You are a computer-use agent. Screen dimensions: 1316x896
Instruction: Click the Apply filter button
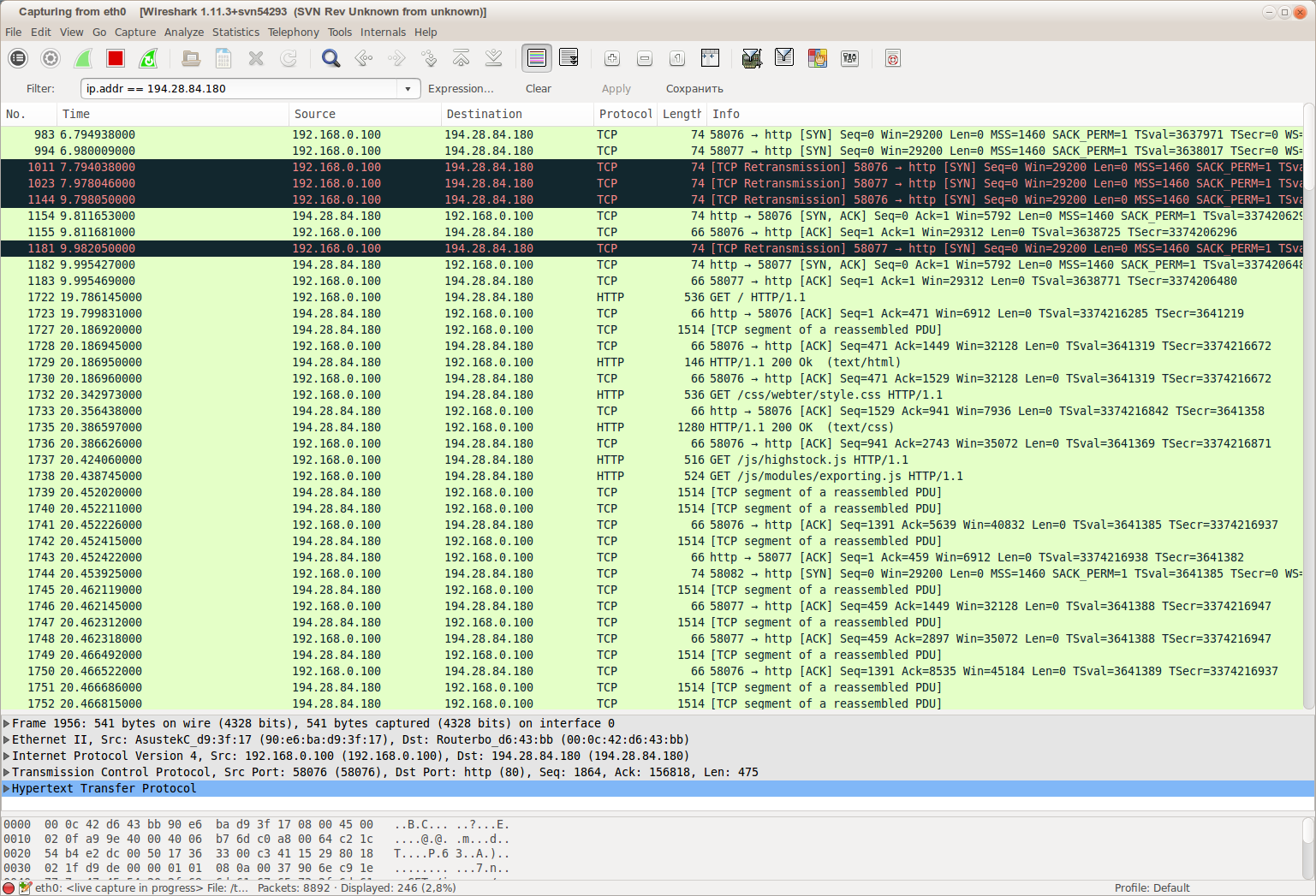(616, 88)
